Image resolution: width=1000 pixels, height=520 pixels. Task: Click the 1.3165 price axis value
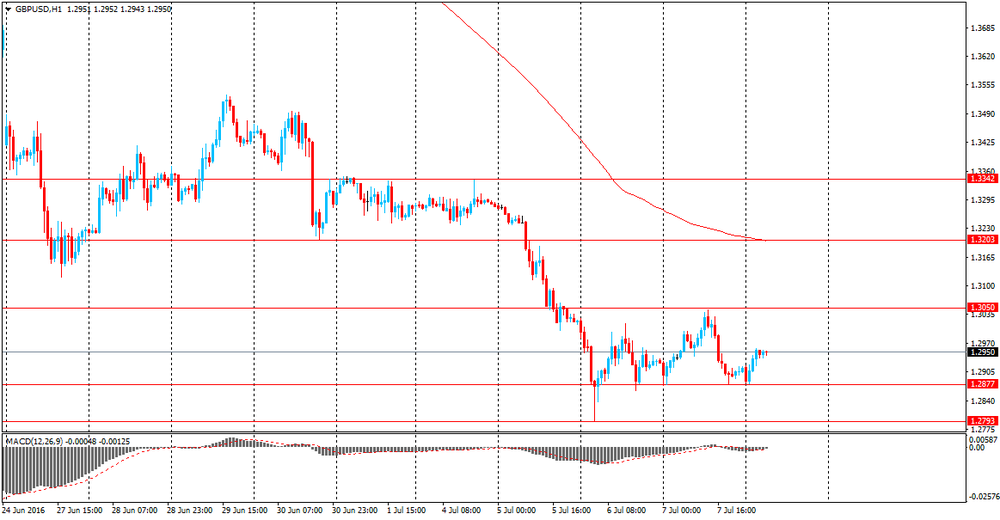pos(983,258)
